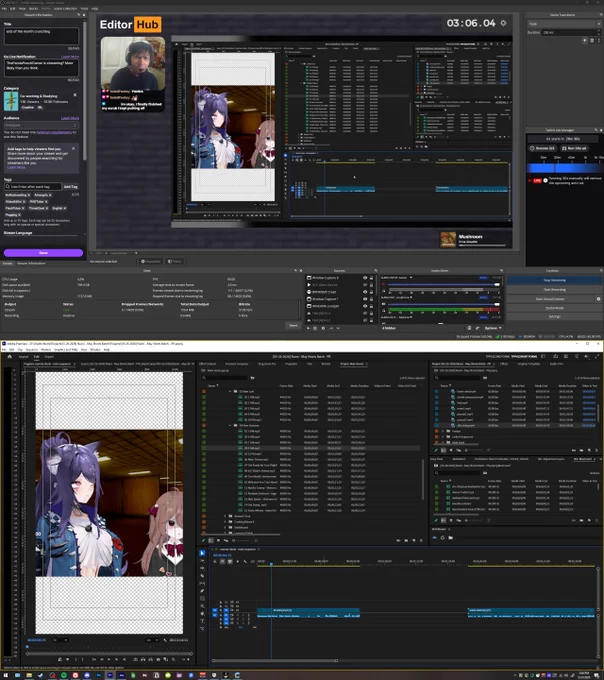Click the Premiere Home icon
The image size is (604, 680).
10,356
